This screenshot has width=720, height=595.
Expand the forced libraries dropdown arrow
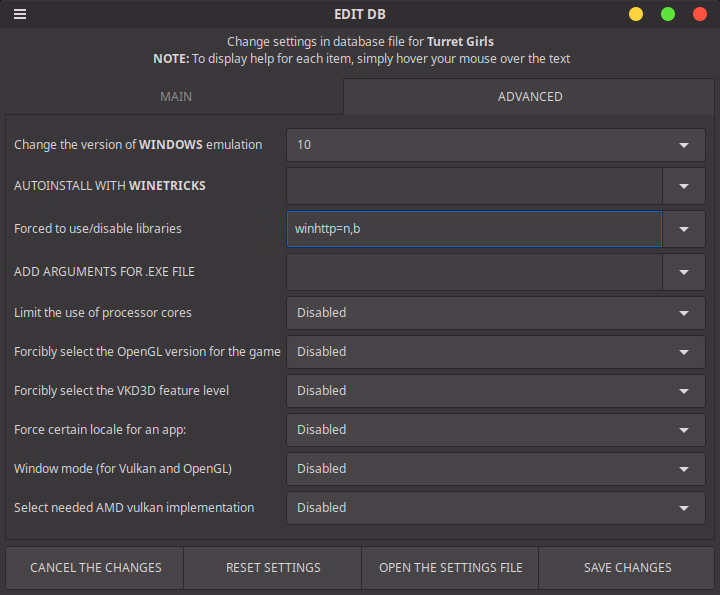[684, 229]
